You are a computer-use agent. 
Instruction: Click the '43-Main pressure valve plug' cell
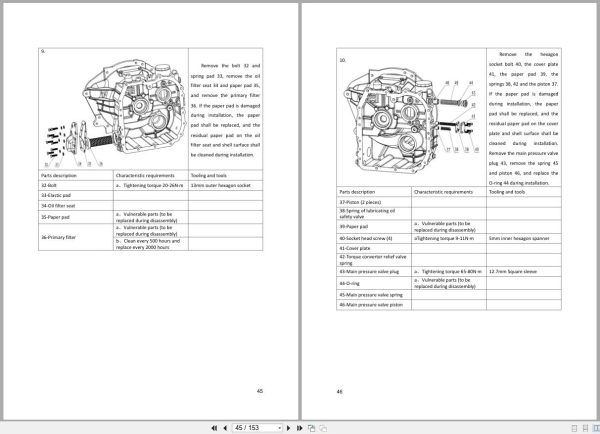pos(374,271)
